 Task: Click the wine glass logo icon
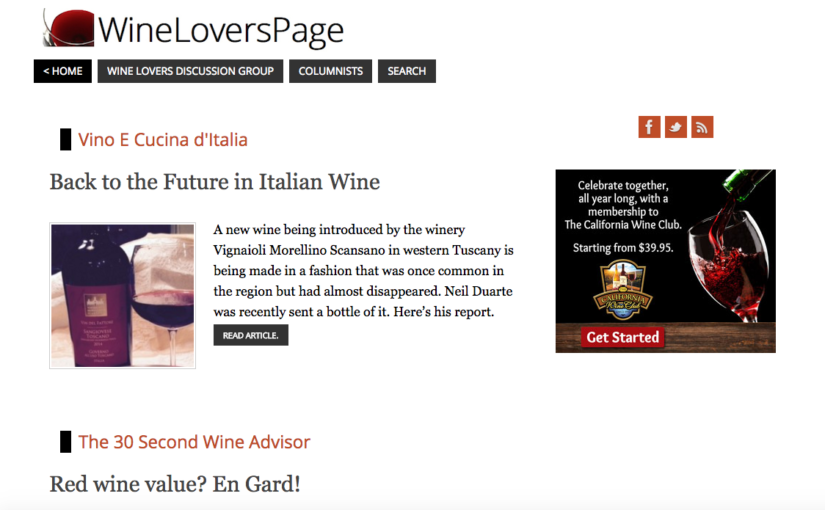click(68, 27)
